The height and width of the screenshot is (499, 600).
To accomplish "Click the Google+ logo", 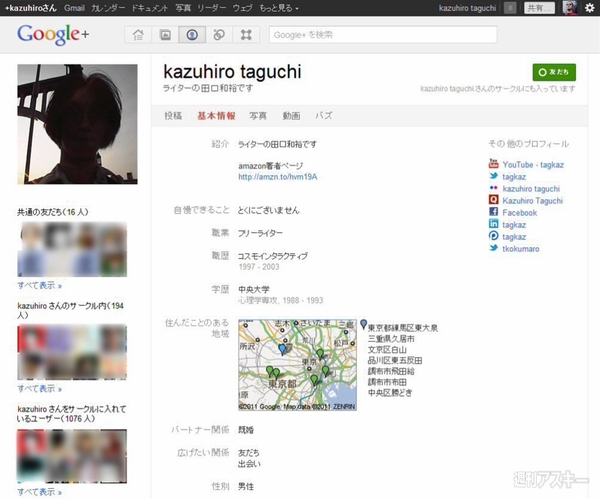I will (53, 34).
